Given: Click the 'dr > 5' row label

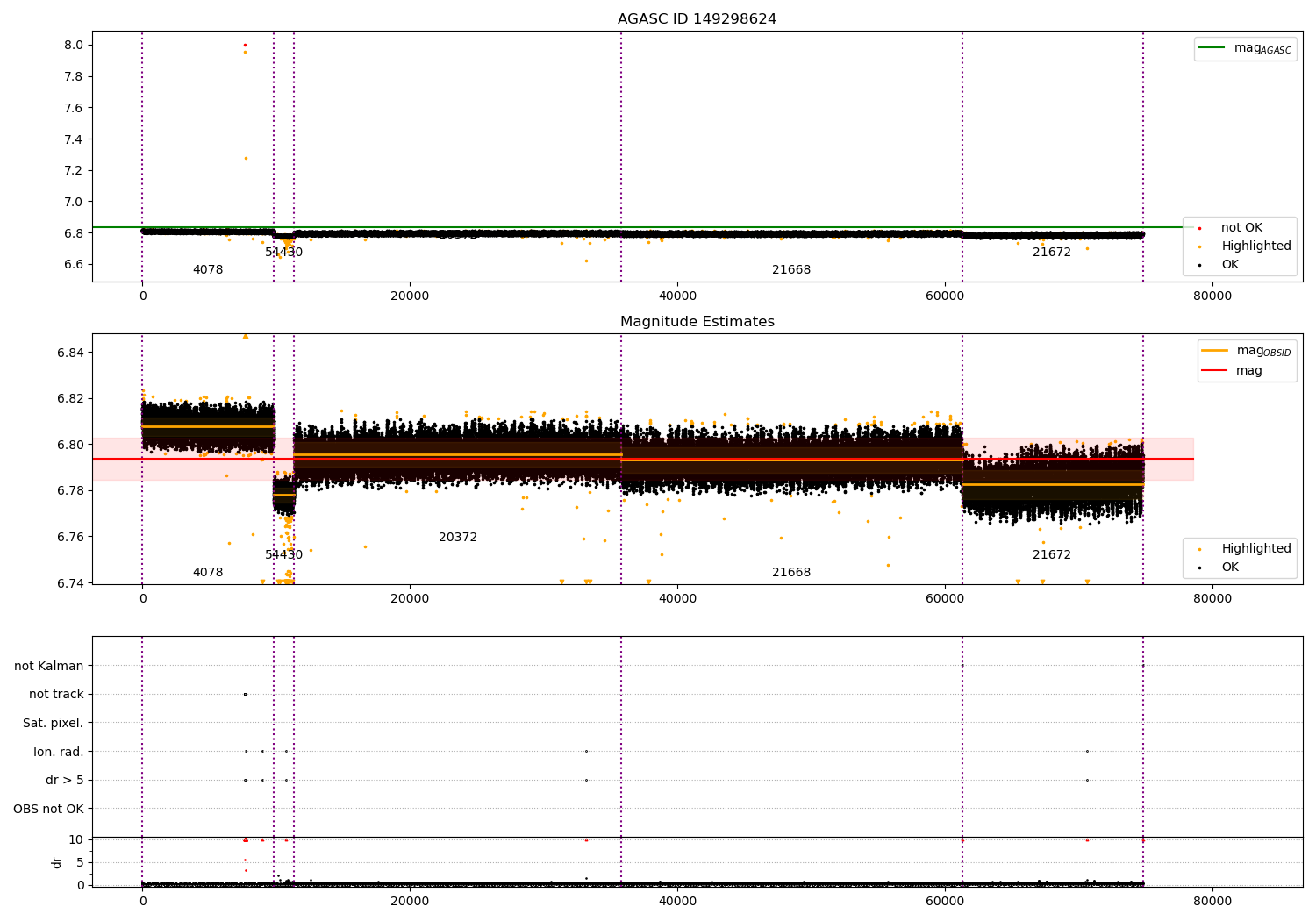Looking at the screenshot, I should point(65,780).
